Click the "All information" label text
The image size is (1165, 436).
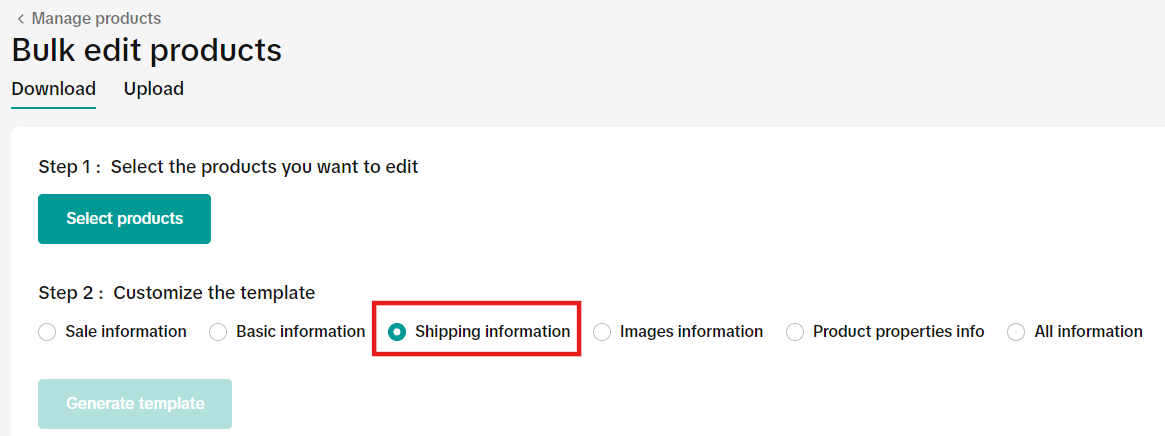click(1089, 332)
